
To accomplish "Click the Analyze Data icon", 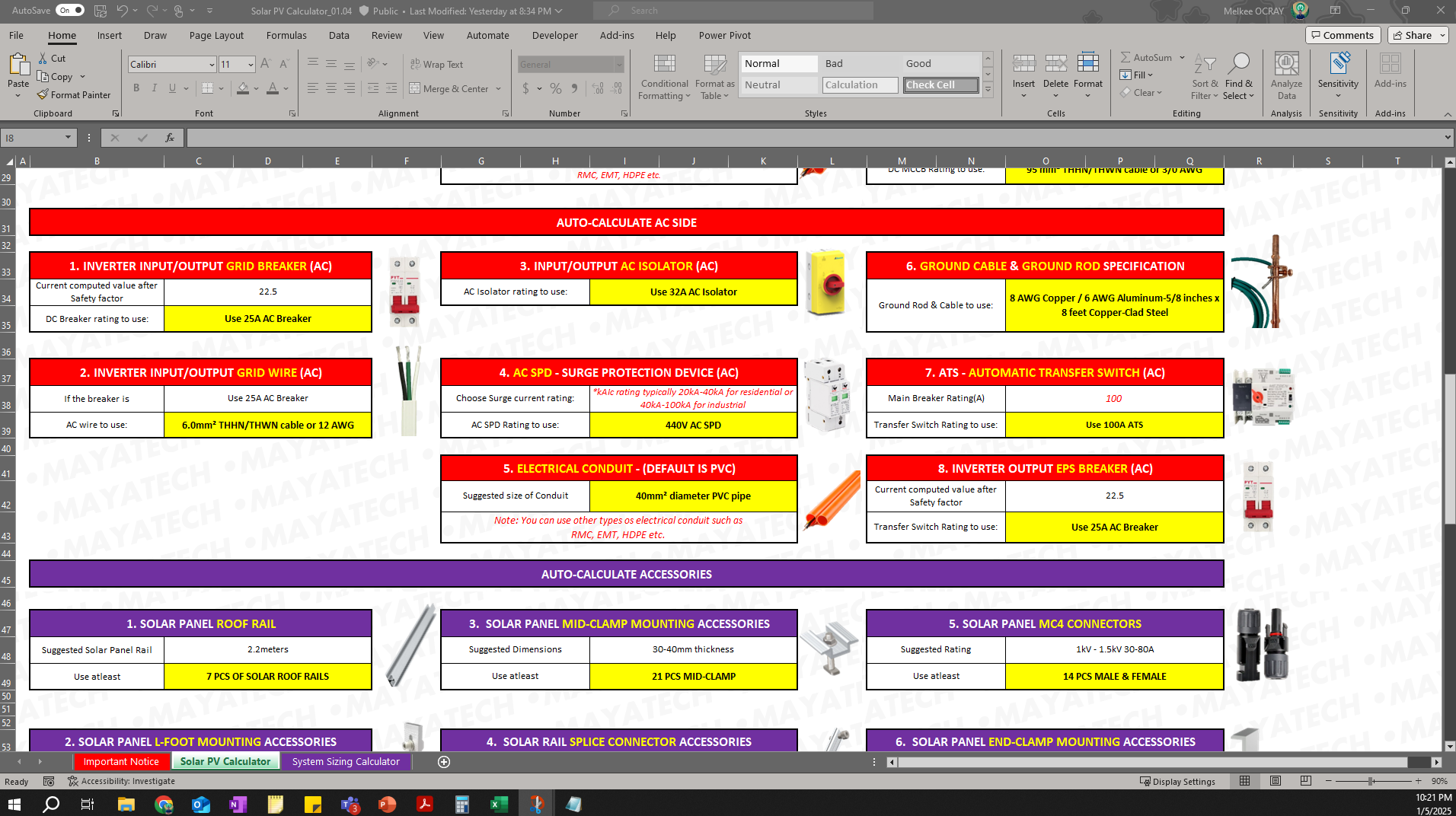I will coord(1286,74).
